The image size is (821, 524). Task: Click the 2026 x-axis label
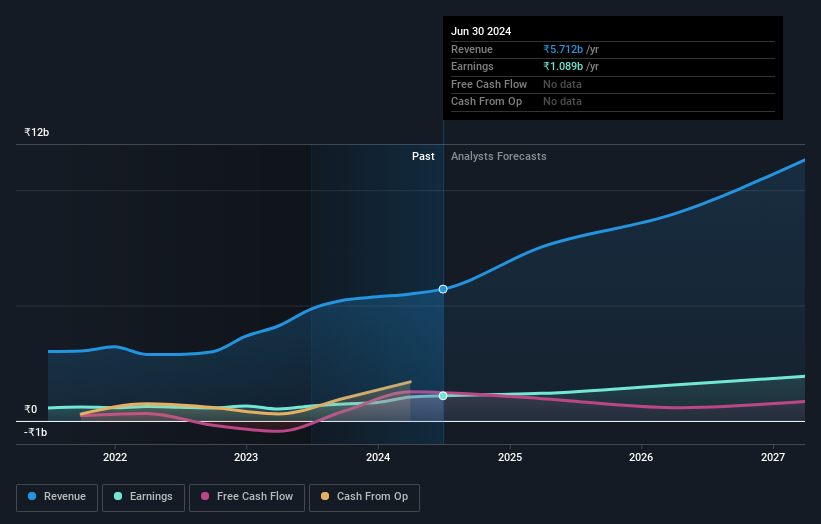641,457
